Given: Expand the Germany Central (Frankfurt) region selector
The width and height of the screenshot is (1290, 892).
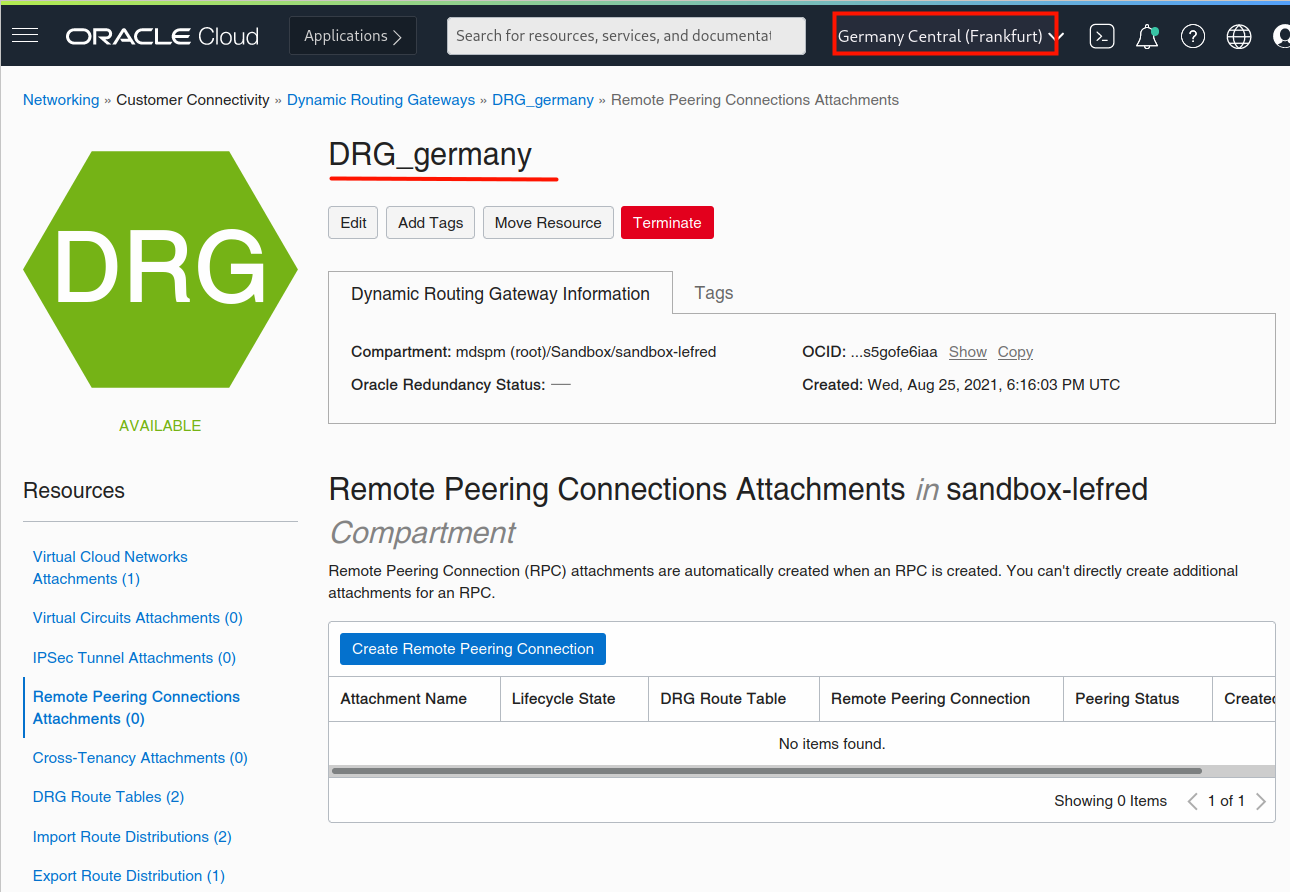Looking at the screenshot, I should [x=949, y=36].
